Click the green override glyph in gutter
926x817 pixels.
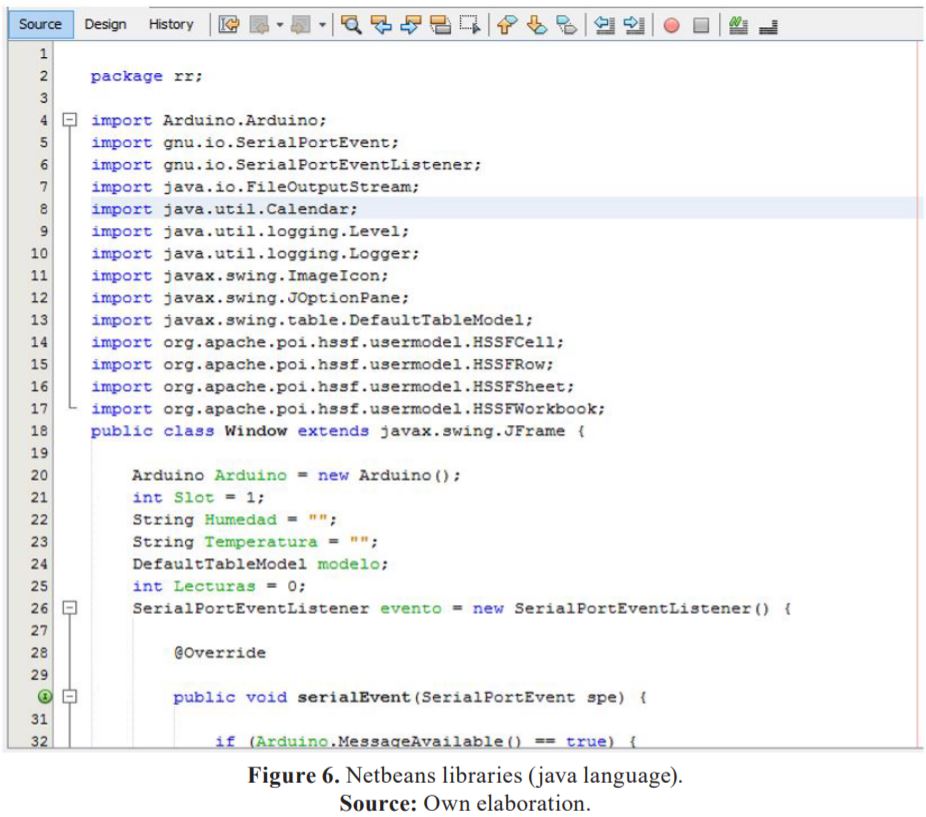(x=44, y=696)
